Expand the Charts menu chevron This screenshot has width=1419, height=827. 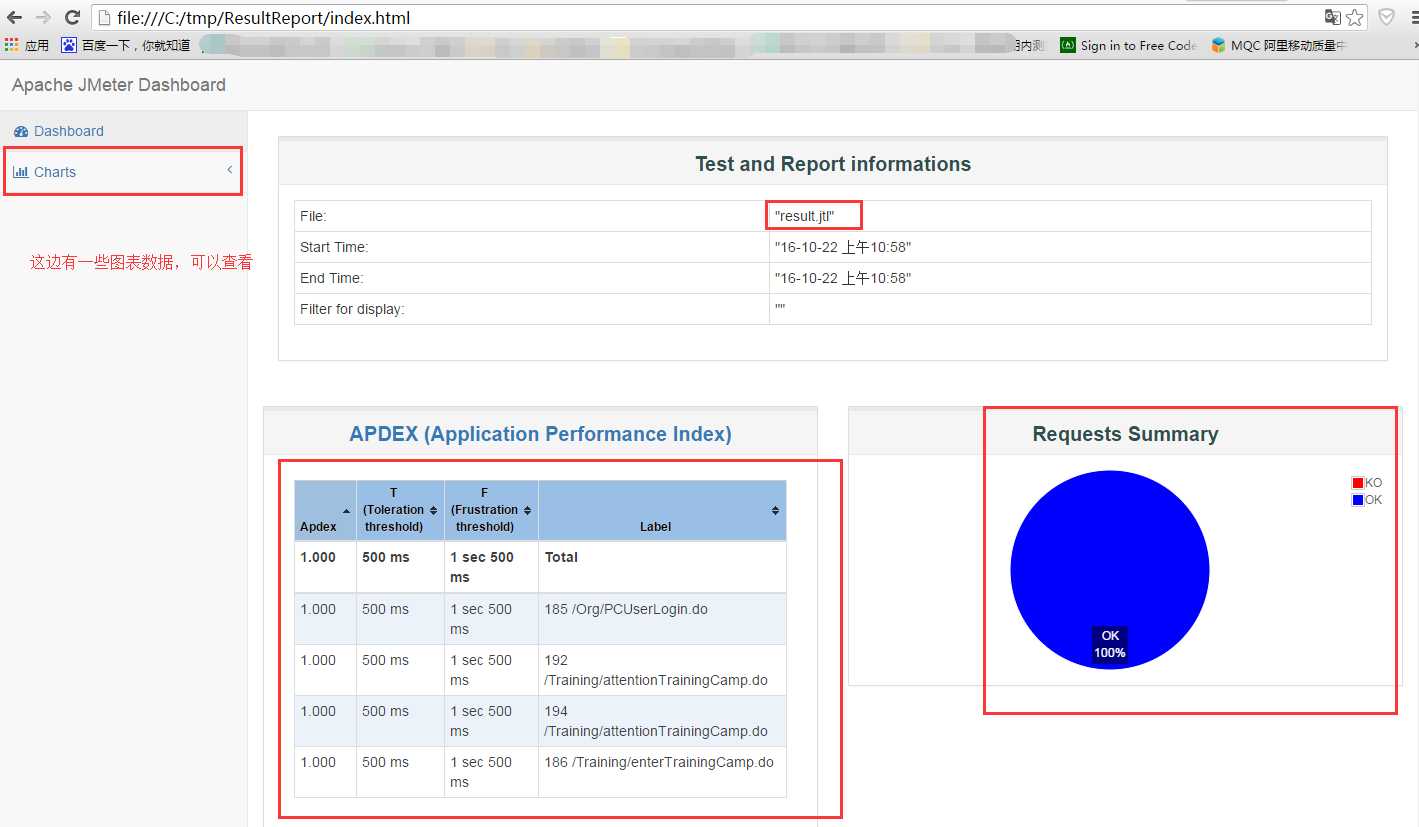point(229,170)
